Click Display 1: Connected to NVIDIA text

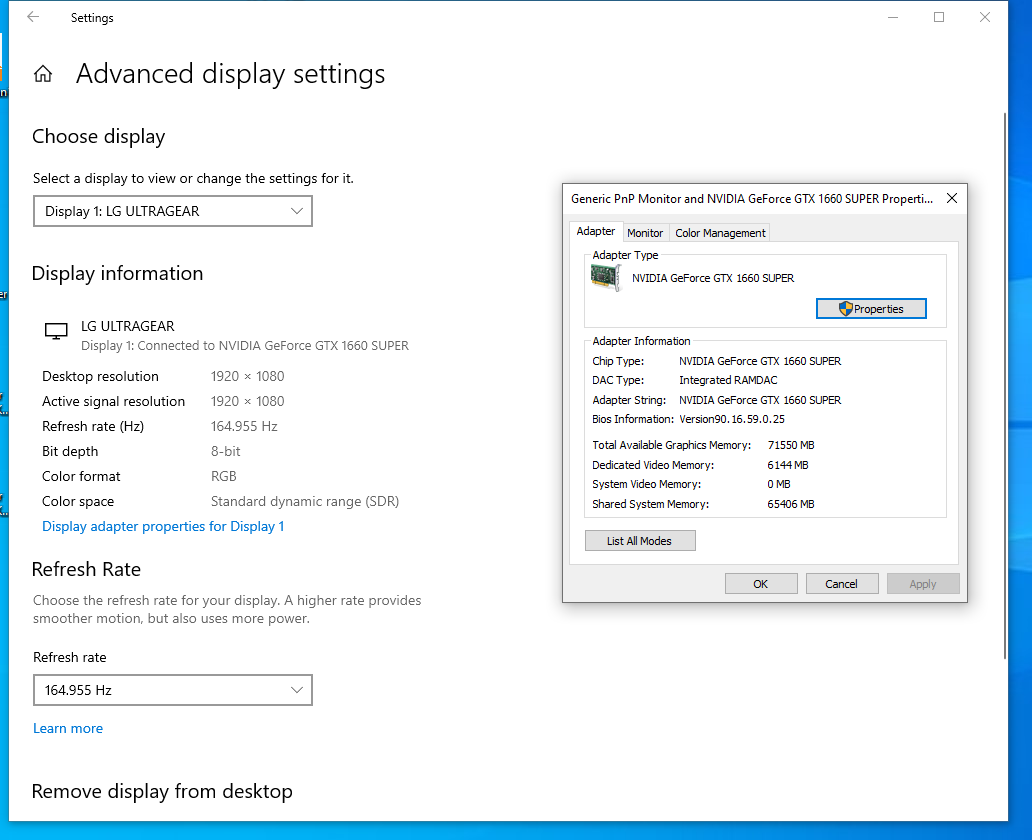click(x=245, y=346)
